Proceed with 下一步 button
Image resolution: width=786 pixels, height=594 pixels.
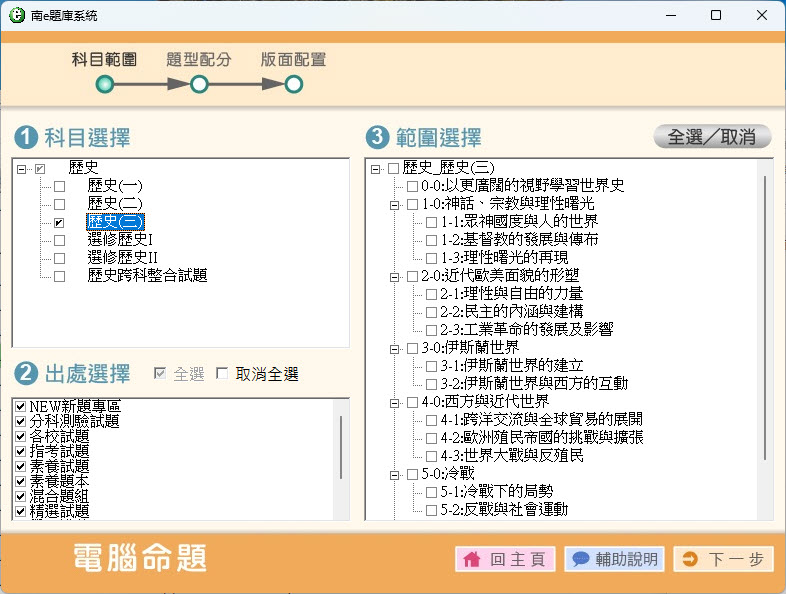pos(723,559)
